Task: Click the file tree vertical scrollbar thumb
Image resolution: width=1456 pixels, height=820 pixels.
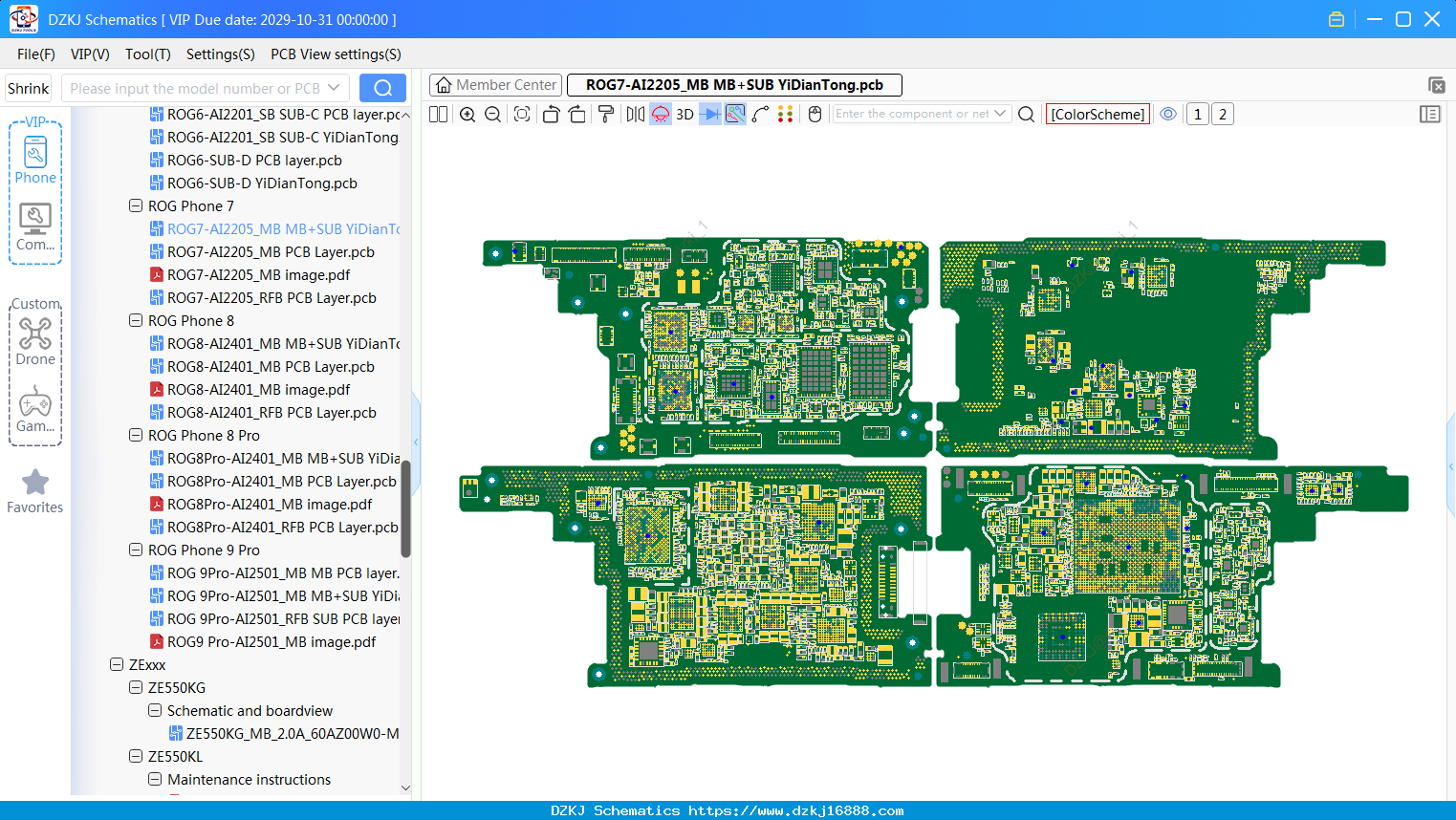Action: pyautogui.click(x=405, y=508)
